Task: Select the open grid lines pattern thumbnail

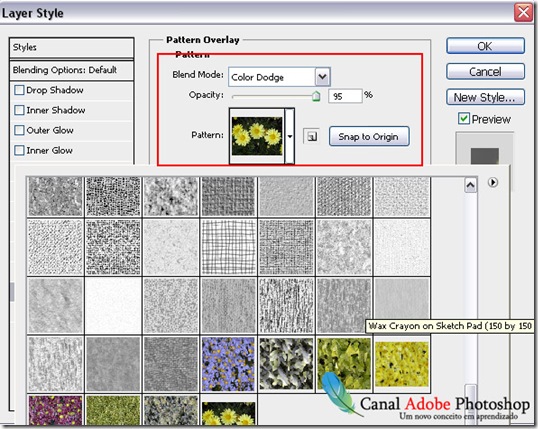Action: 228,247
